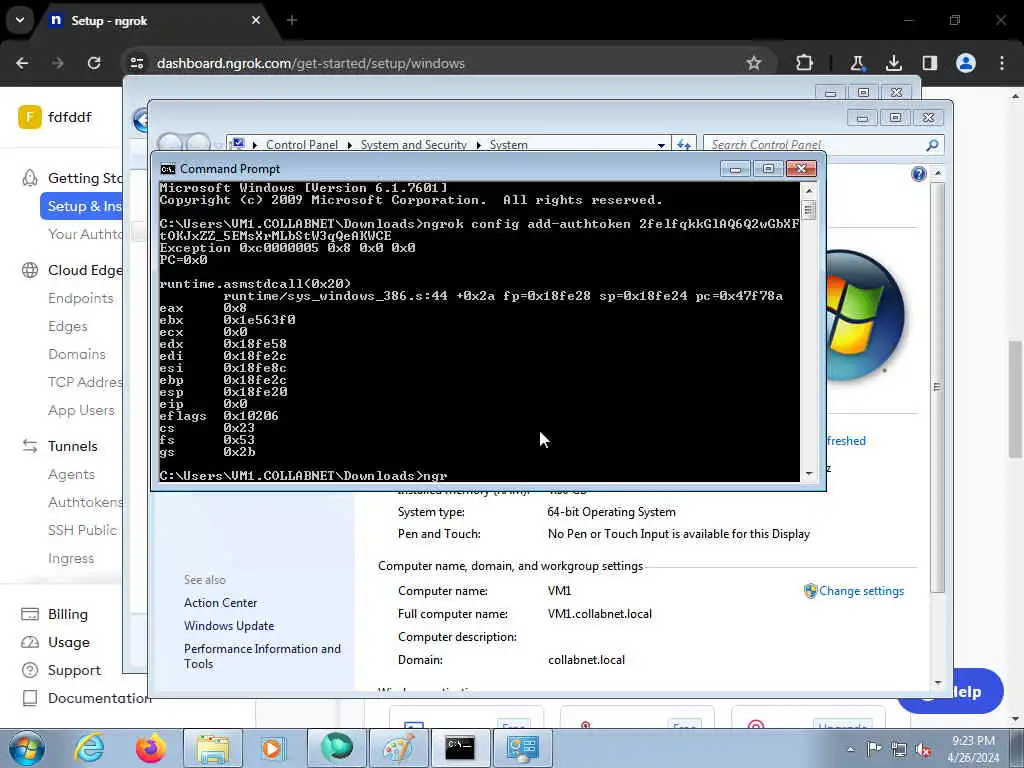Click System and Security in the breadcrumb
This screenshot has height=768, width=1024.
coord(413,145)
